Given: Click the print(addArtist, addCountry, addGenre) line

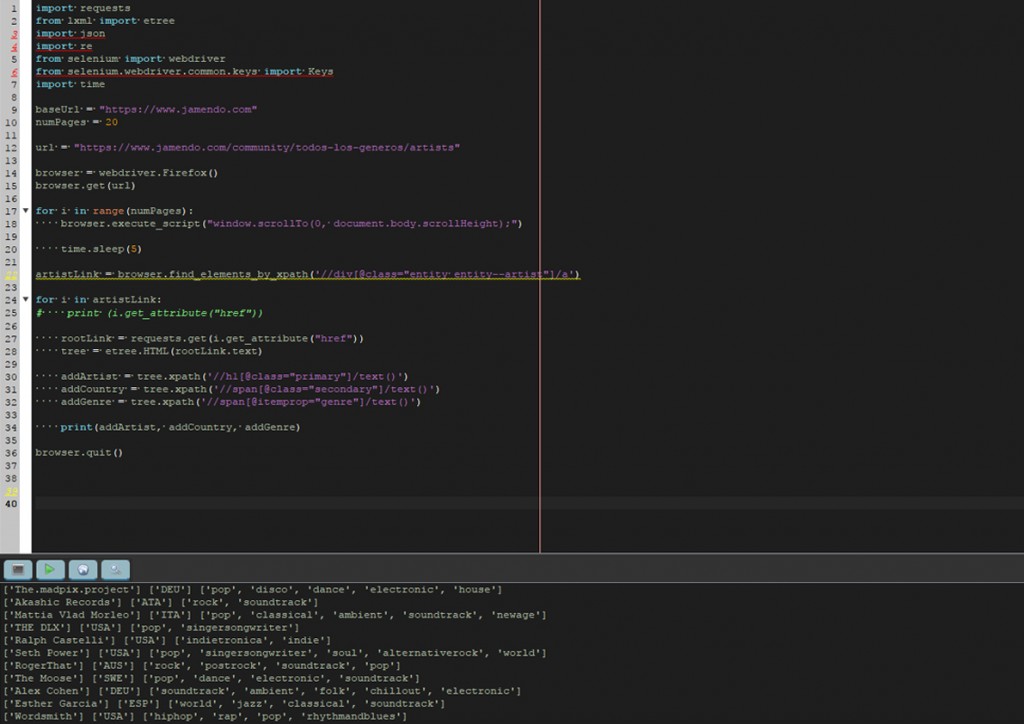Looking at the screenshot, I should pos(179,427).
